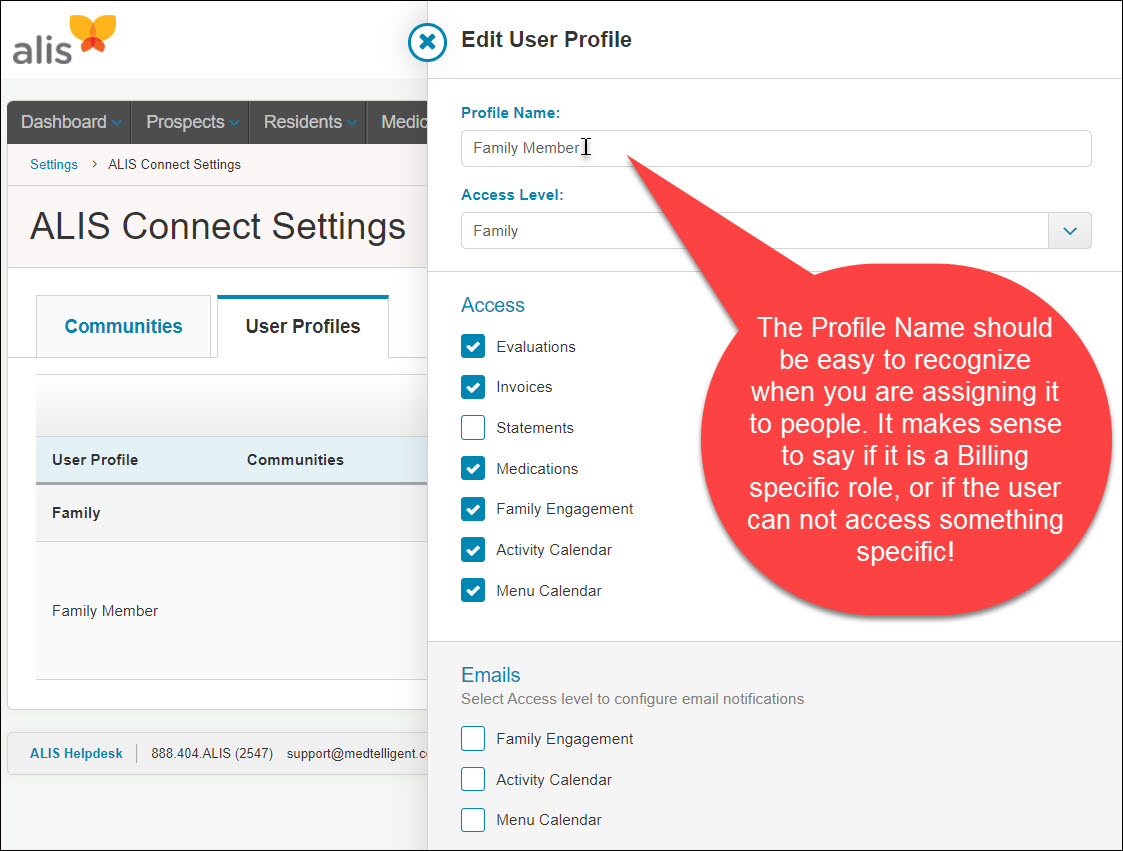Click in the Profile Name field
This screenshot has width=1123, height=851.
pyautogui.click(x=776, y=148)
